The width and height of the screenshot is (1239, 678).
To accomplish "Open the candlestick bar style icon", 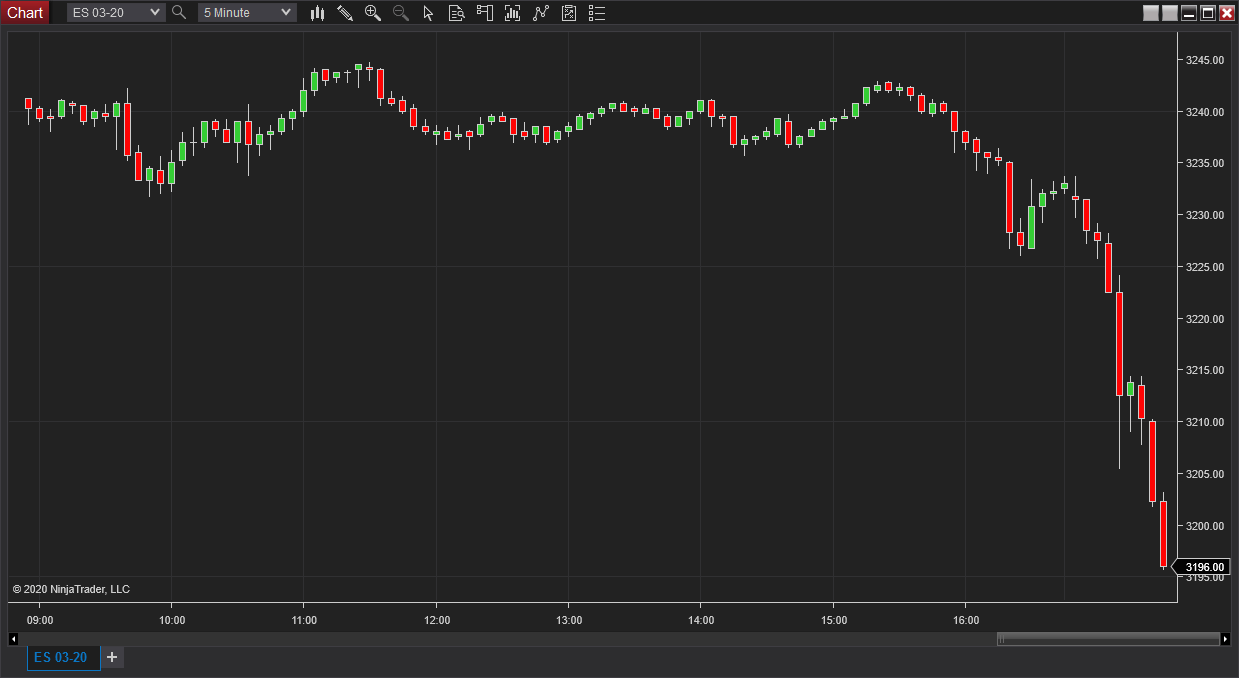I will click(x=318, y=13).
